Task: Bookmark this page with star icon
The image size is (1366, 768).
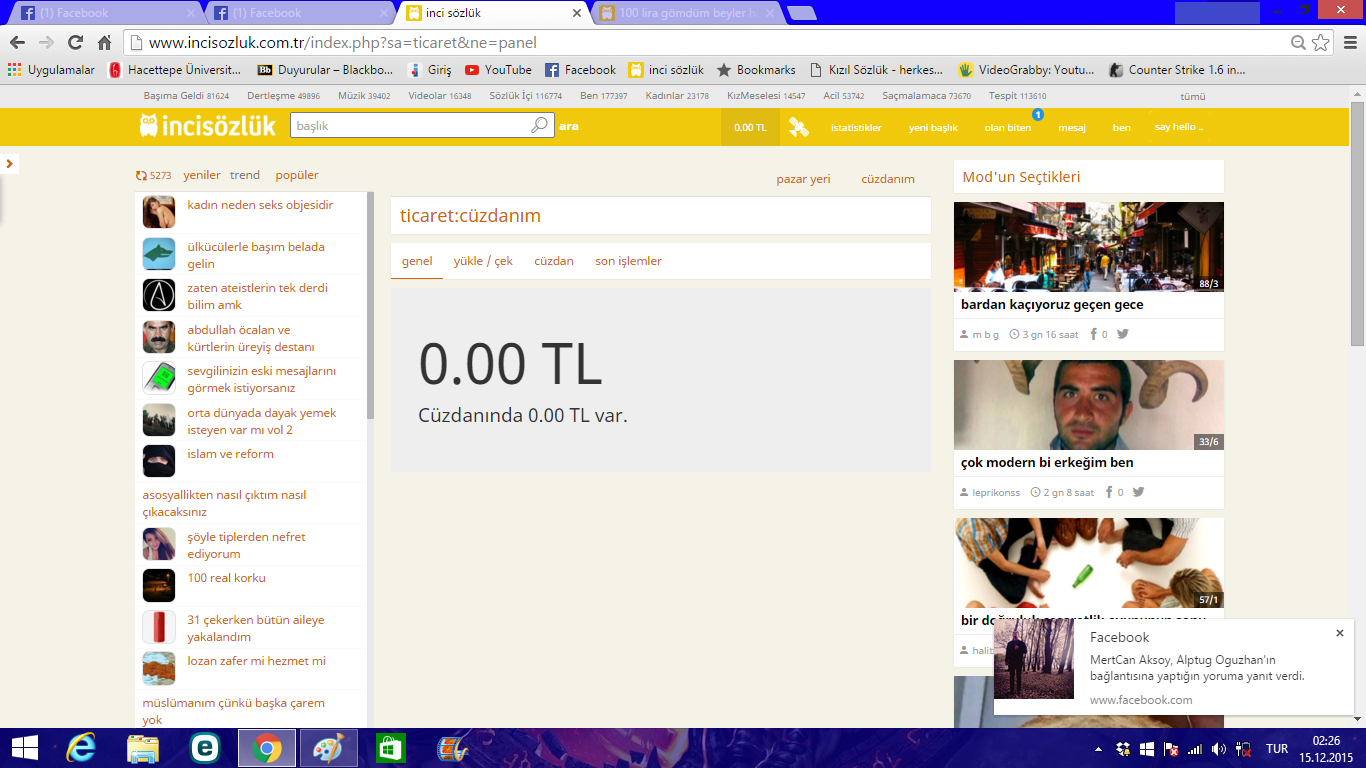Action: [1321, 43]
